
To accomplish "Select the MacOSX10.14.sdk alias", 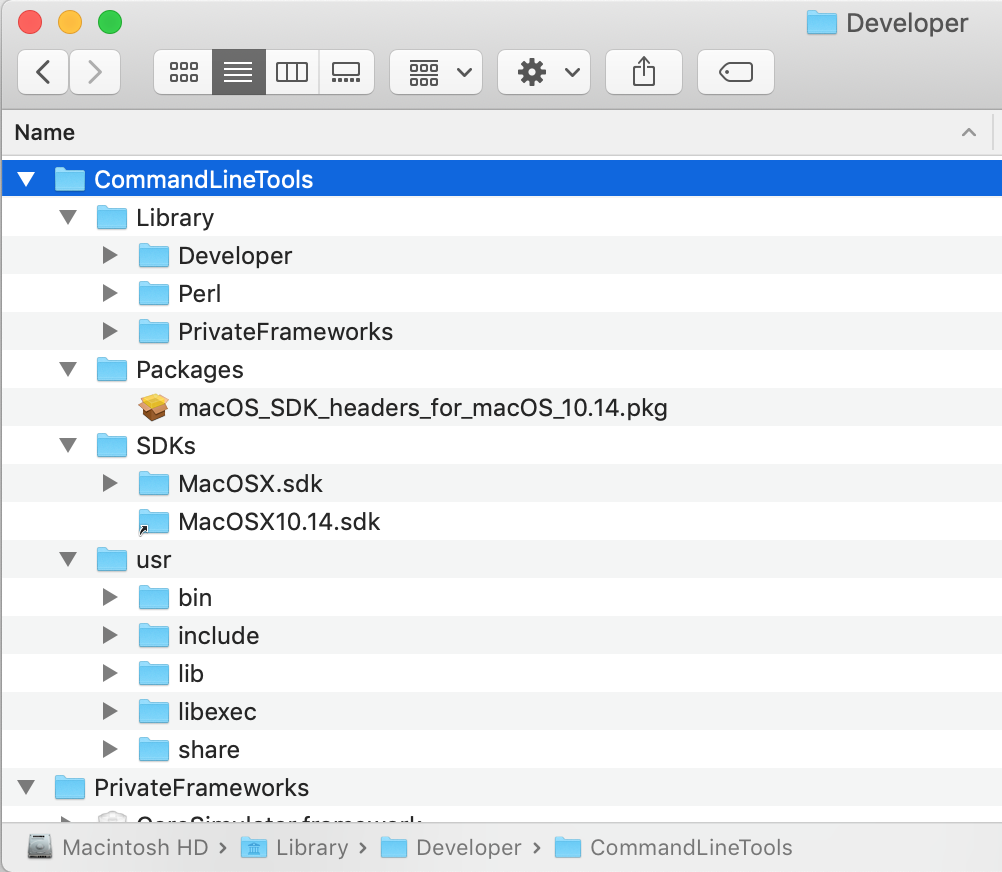I will coord(279,522).
